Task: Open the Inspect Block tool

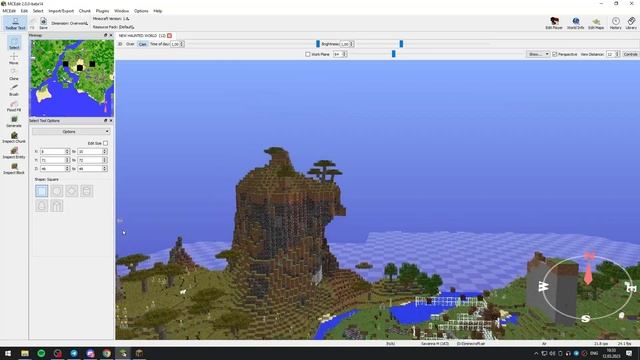Action: (x=14, y=168)
